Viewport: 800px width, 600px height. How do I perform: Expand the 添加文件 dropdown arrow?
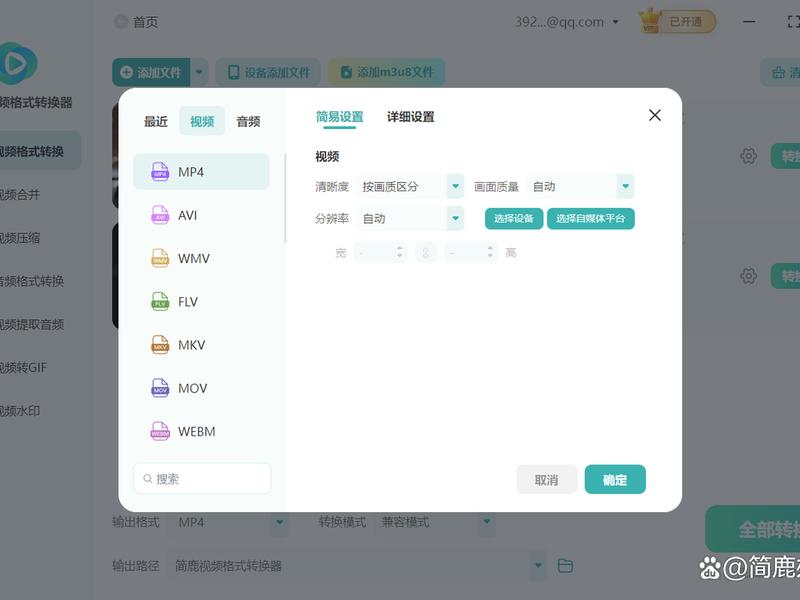[199, 72]
